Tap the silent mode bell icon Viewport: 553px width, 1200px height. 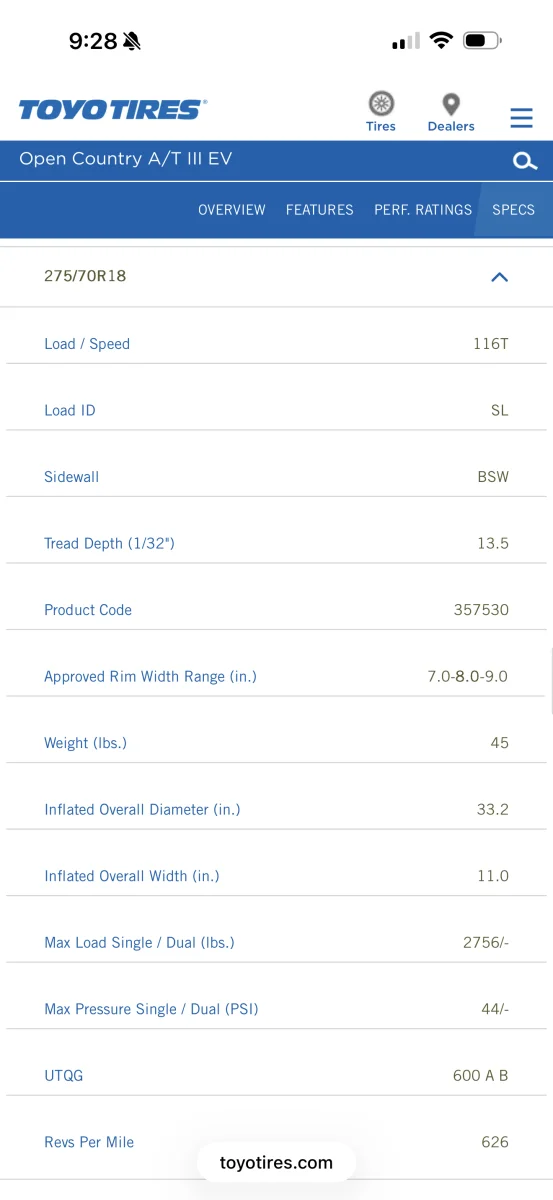click(x=132, y=41)
